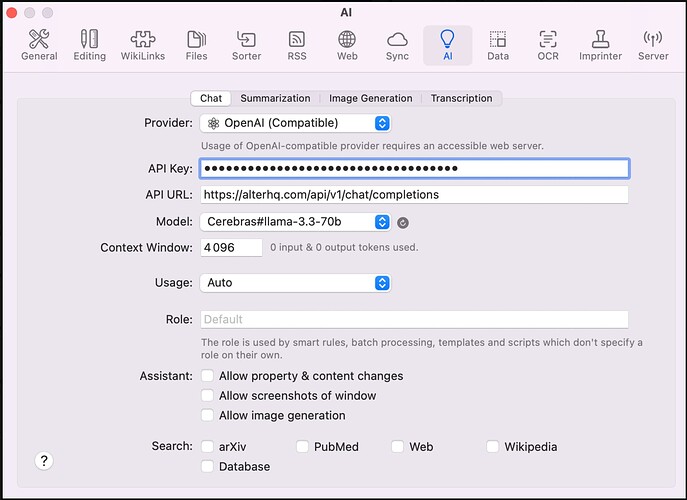Tick the arXiv search checkbox

pos(207,447)
